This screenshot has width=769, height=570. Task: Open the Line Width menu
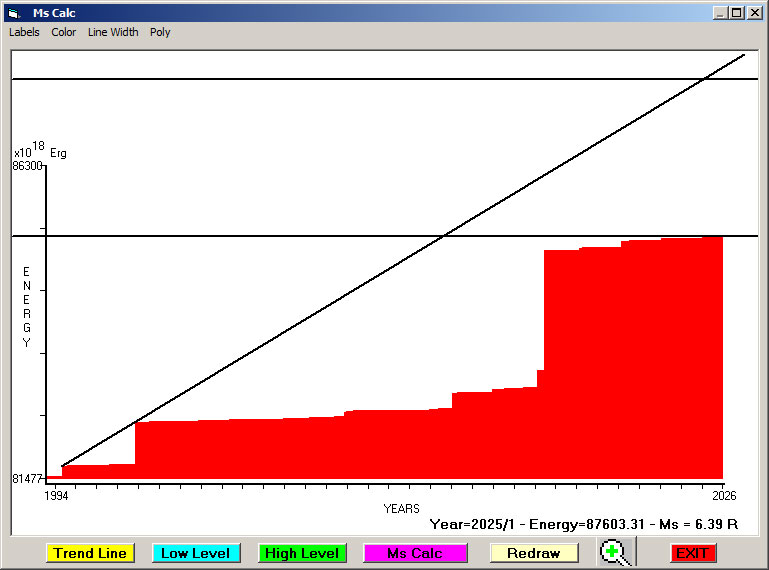coord(113,32)
